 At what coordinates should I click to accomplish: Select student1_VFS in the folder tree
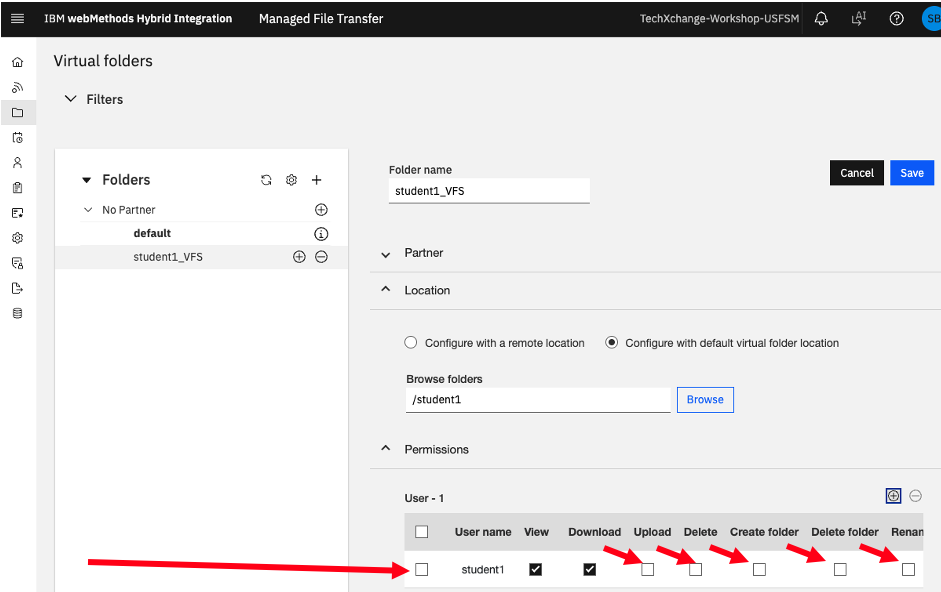(167, 257)
